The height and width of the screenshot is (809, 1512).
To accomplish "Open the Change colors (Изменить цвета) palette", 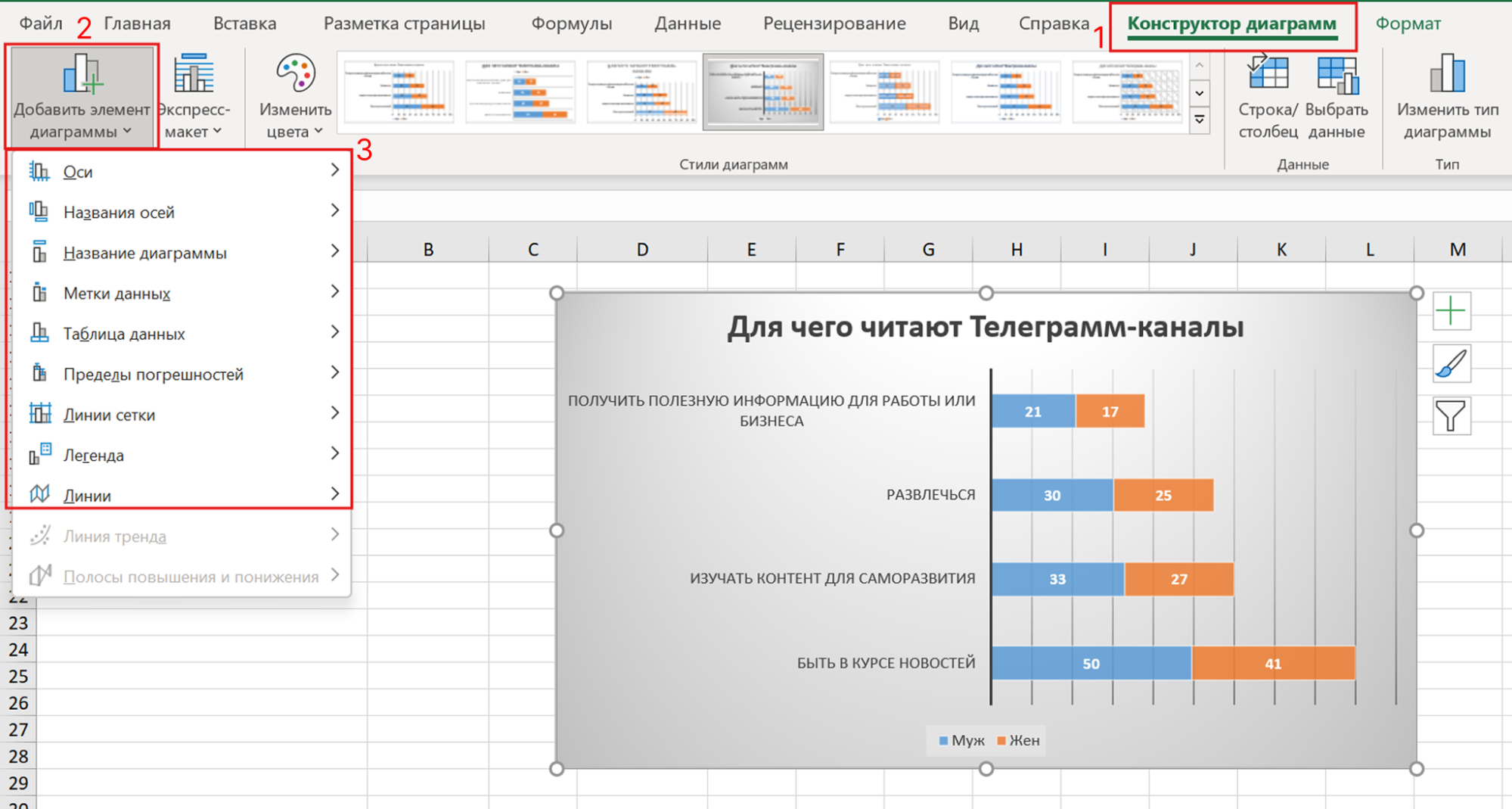I will [x=294, y=96].
